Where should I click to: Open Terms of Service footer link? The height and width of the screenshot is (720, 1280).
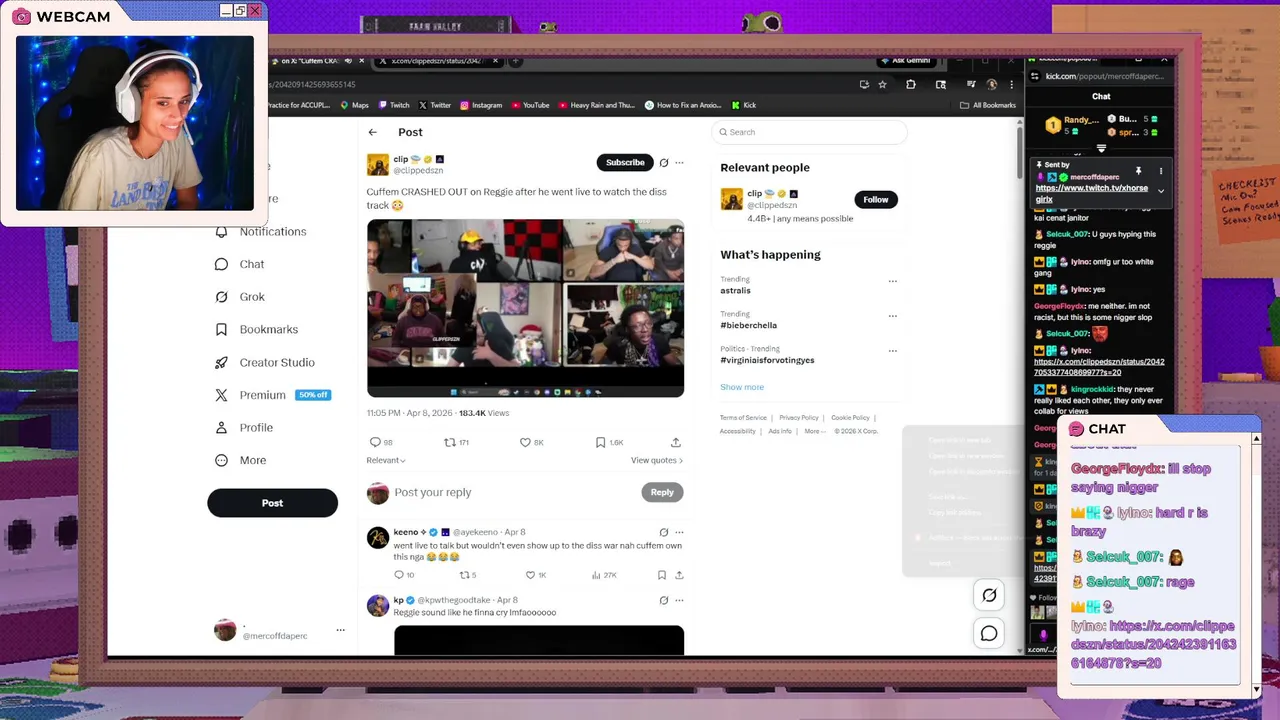743,418
